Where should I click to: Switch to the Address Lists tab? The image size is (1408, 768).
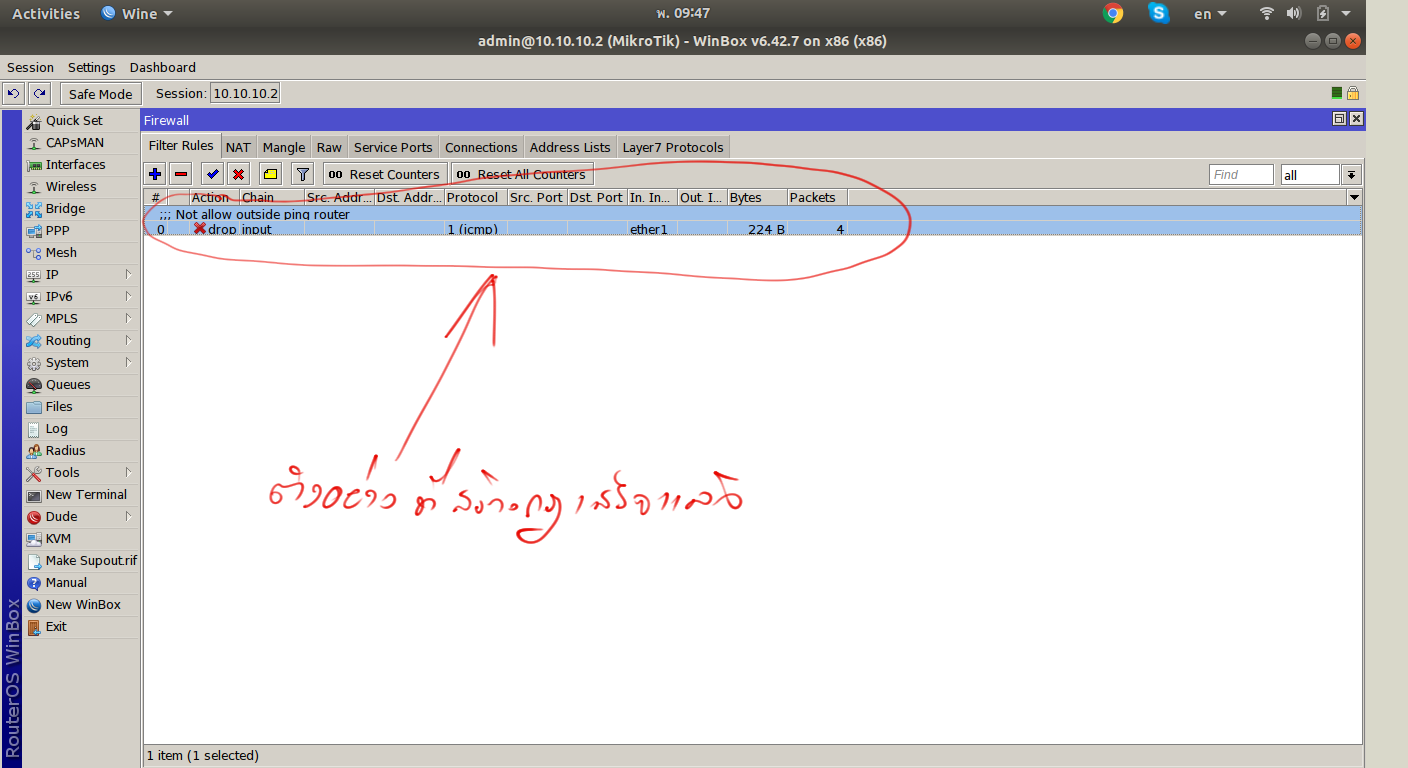point(570,147)
